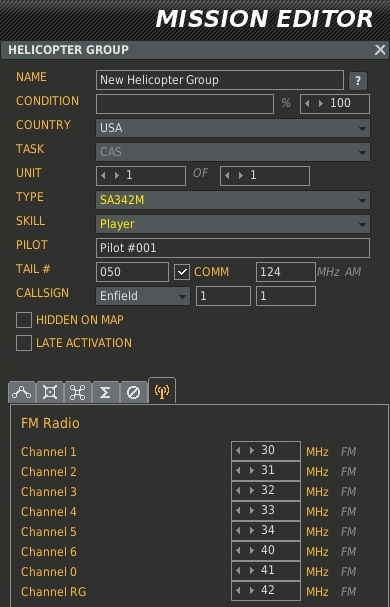The image size is (390, 607).
Task: Increase total units count right arrow
Action: (241, 176)
